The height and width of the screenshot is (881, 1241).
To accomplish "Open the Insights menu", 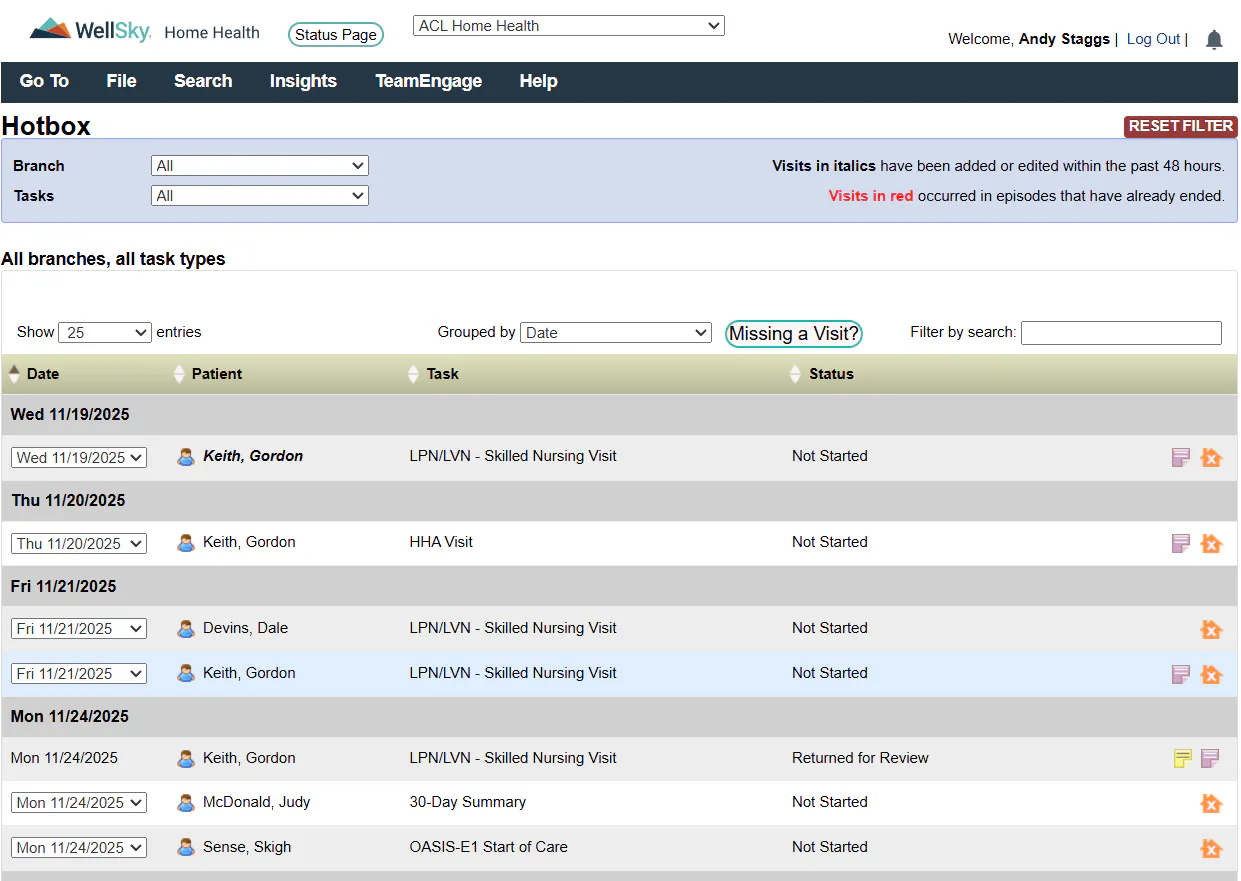I will [x=303, y=82].
